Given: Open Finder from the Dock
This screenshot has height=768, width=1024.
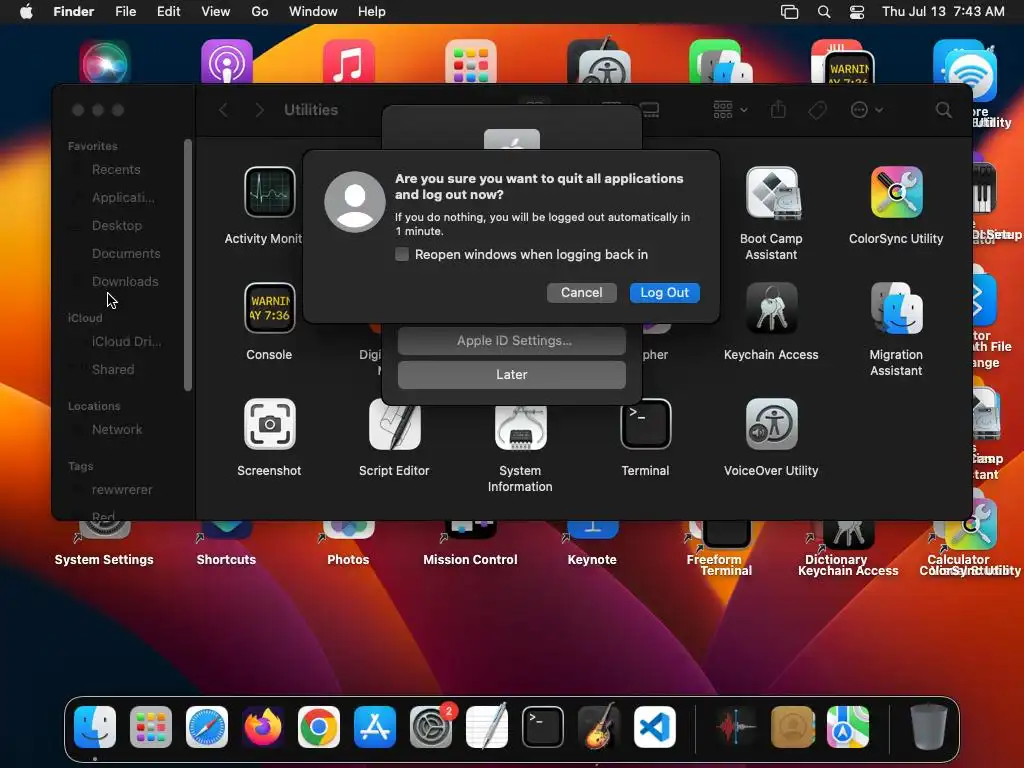Looking at the screenshot, I should (x=95, y=727).
